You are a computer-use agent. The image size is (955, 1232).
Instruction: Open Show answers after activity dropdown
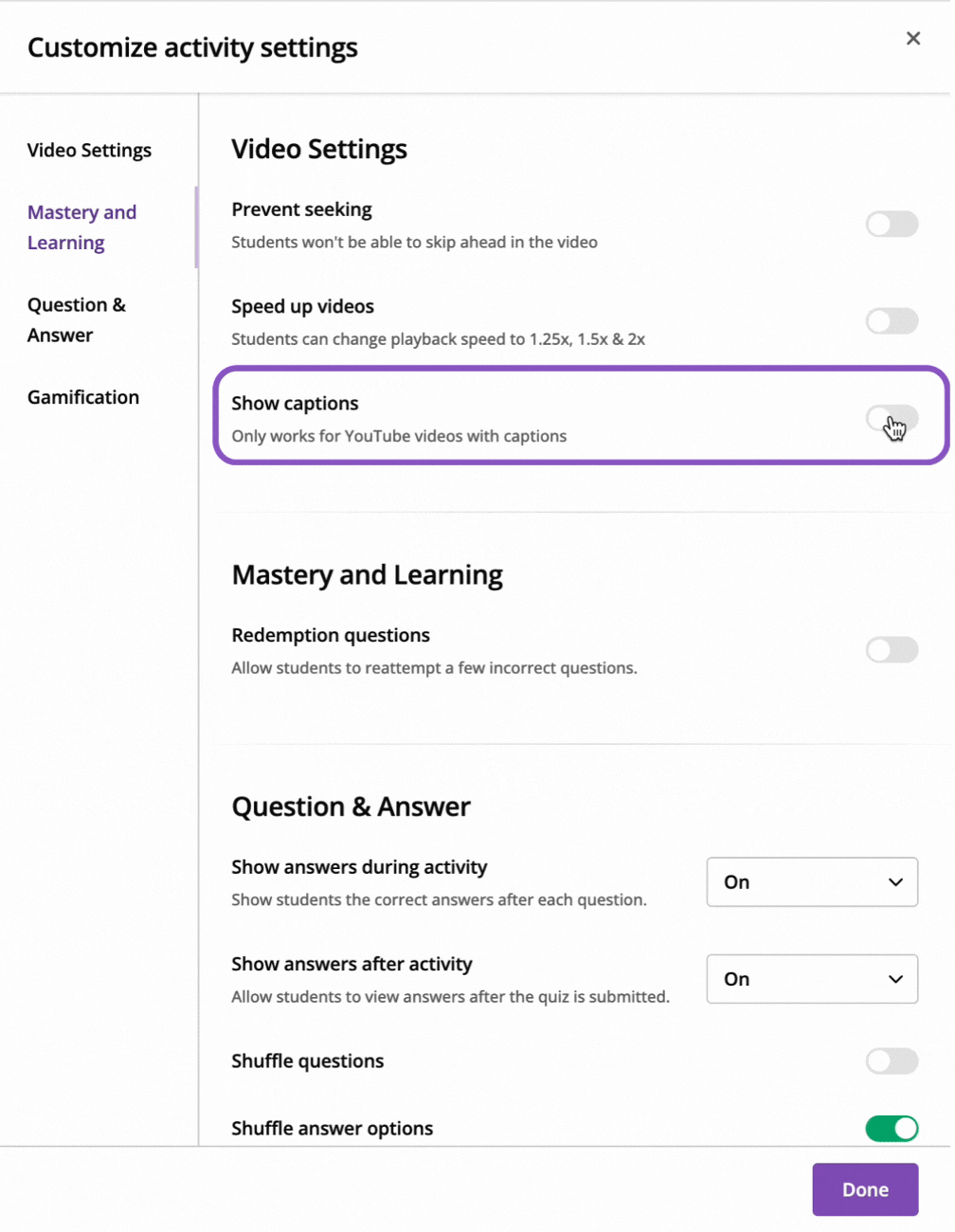point(812,979)
